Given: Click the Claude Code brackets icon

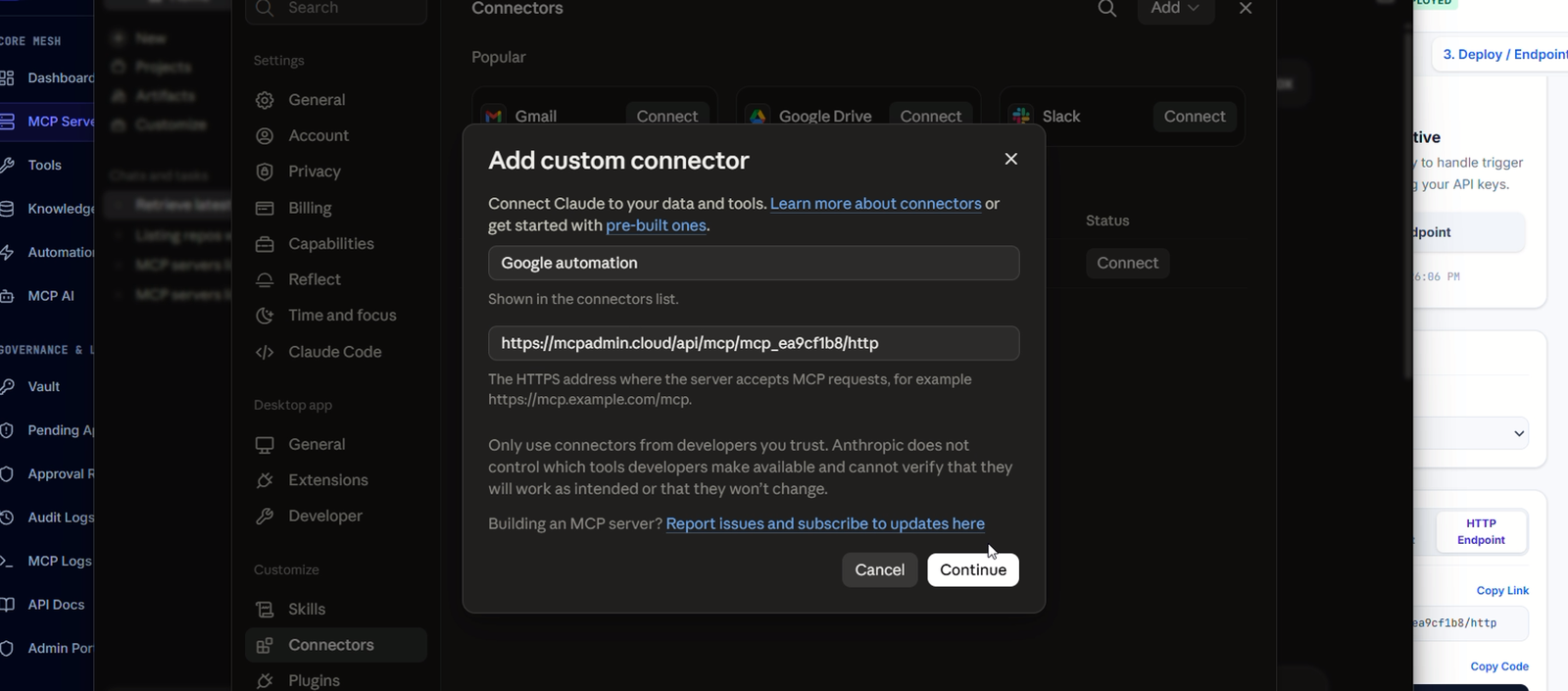Looking at the screenshot, I should pos(265,352).
